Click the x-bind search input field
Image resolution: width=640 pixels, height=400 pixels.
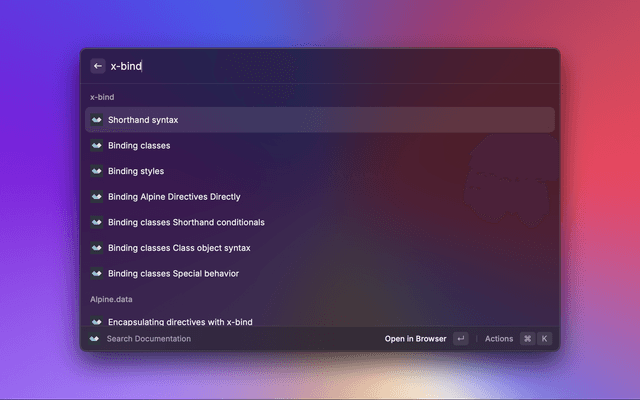tap(300, 66)
